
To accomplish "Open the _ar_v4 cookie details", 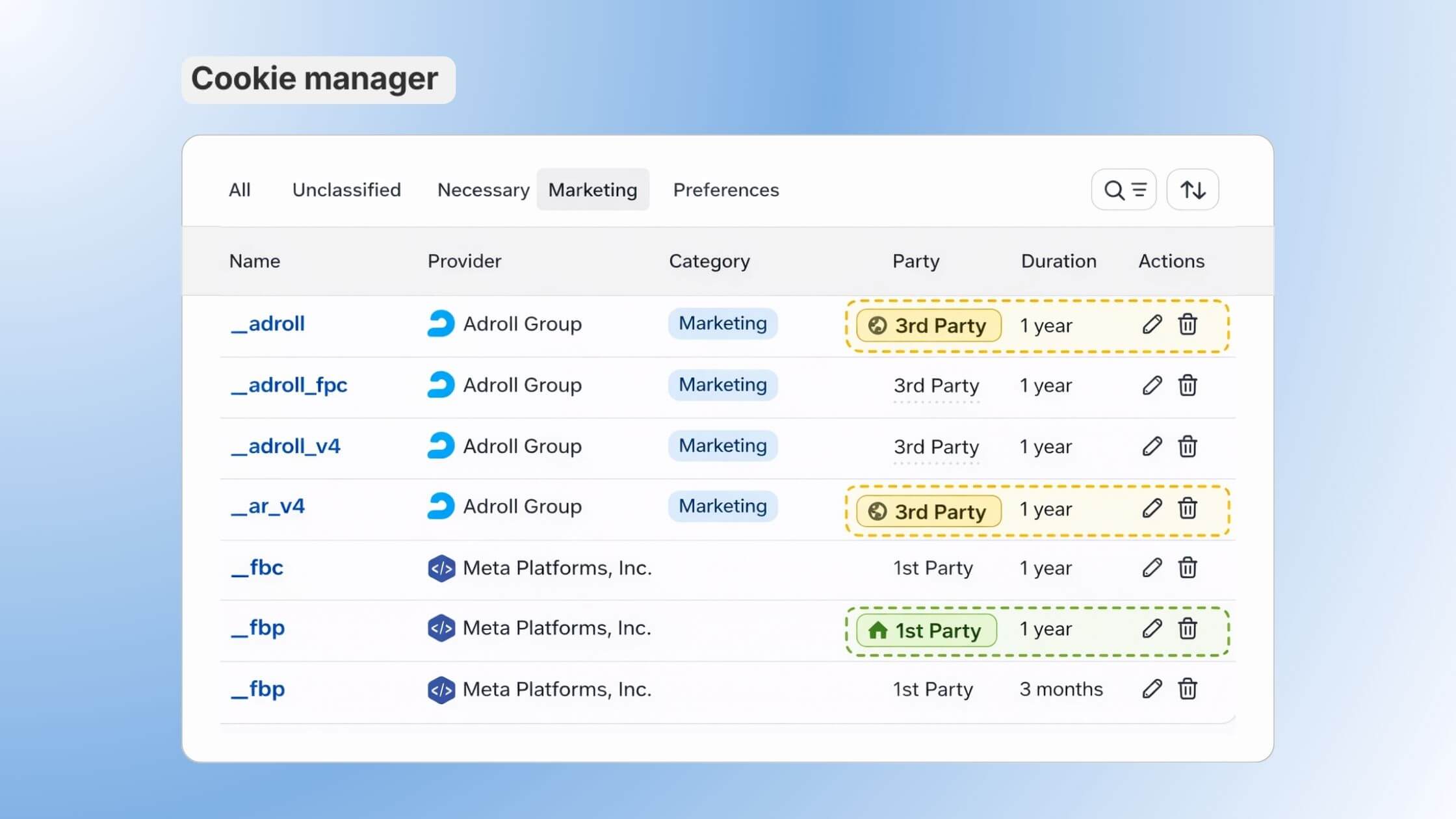I will coord(268,506).
